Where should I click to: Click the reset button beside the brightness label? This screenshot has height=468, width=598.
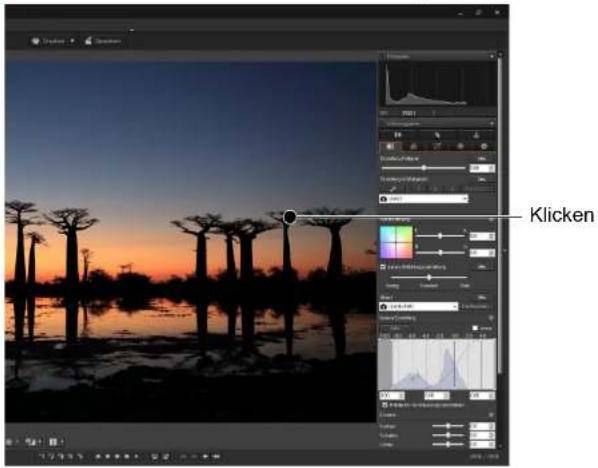click(x=482, y=158)
